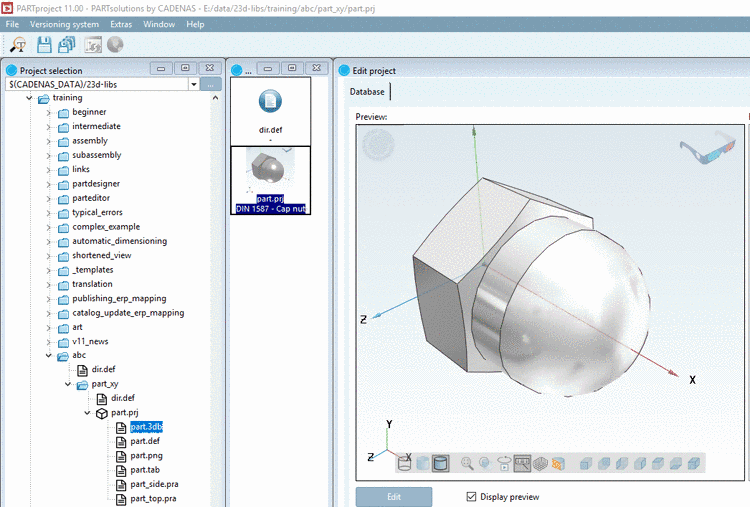The image size is (750, 507).
Task: Undock the Project selection panel with its middle title button
Action: [185, 68]
